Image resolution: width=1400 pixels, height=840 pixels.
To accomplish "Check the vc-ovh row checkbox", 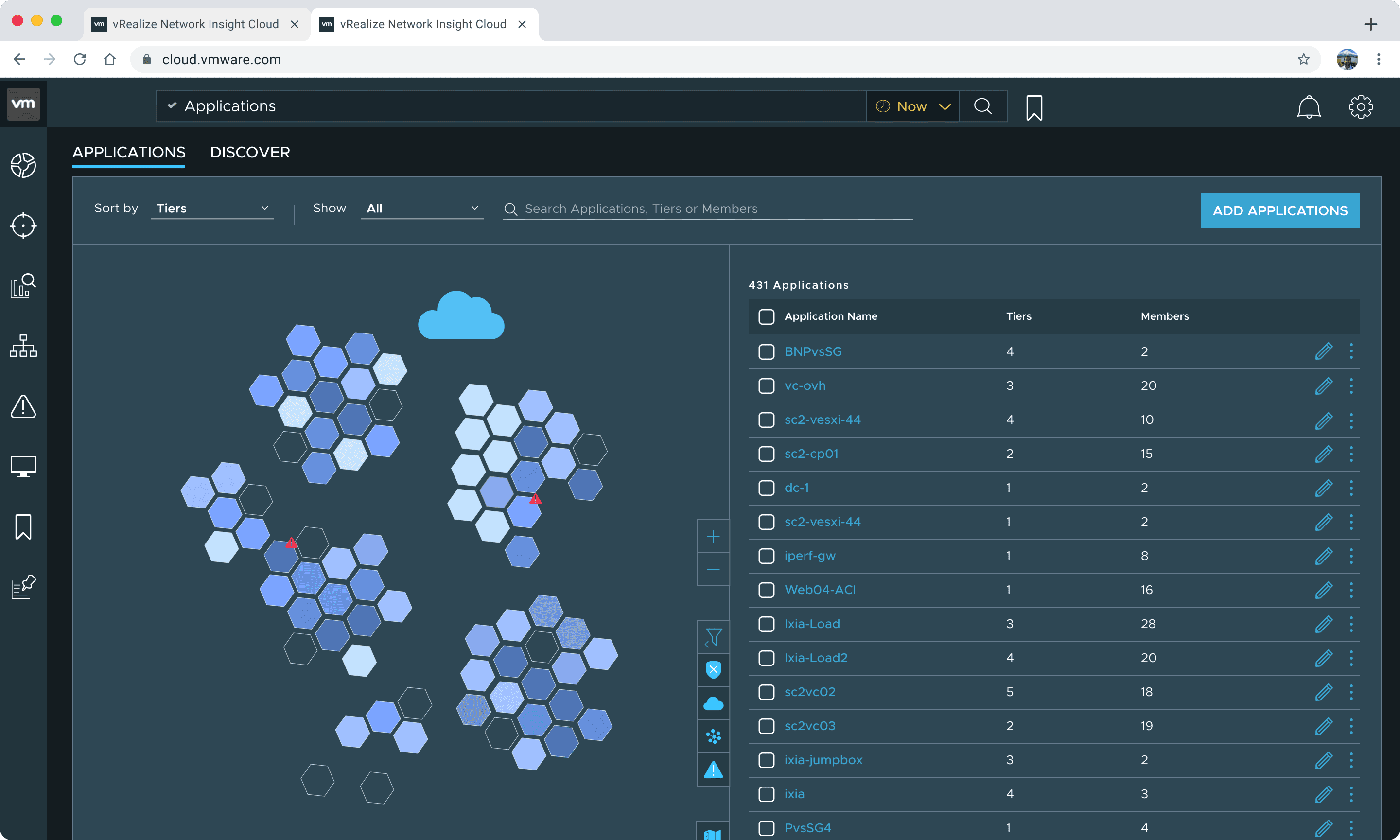I will coord(767,386).
